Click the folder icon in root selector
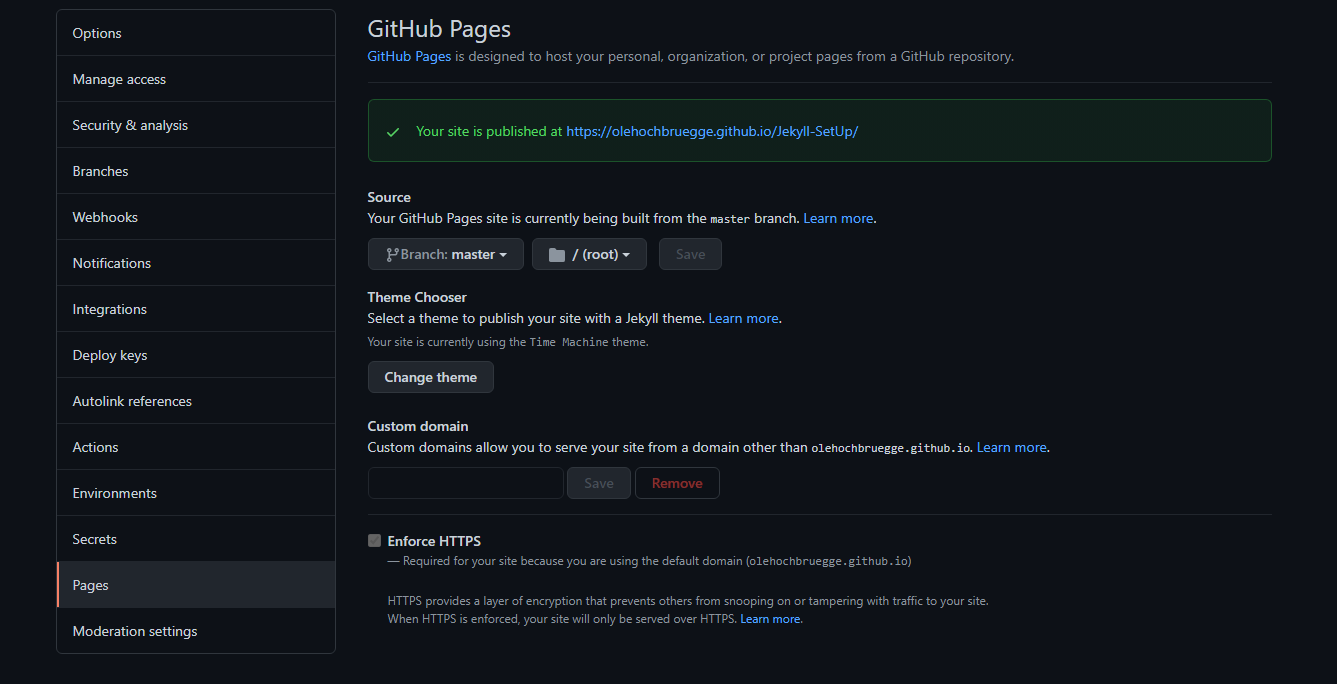1337x684 pixels. pyautogui.click(x=557, y=254)
